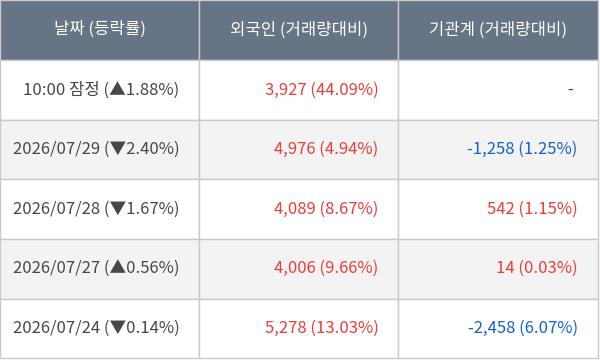The image size is (600, 360).
Task: Click foreign value 4,976 (4.94%)
Action: point(326,148)
